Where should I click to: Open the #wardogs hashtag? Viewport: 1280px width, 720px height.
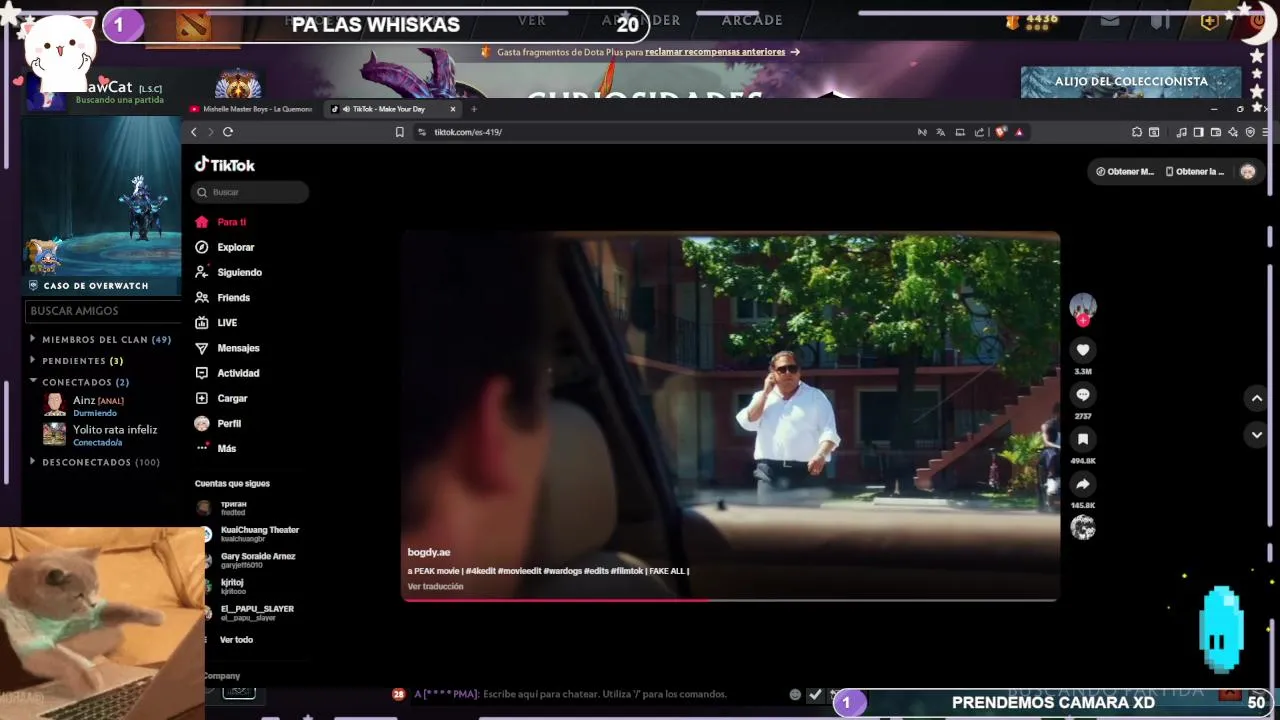[562, 571]
